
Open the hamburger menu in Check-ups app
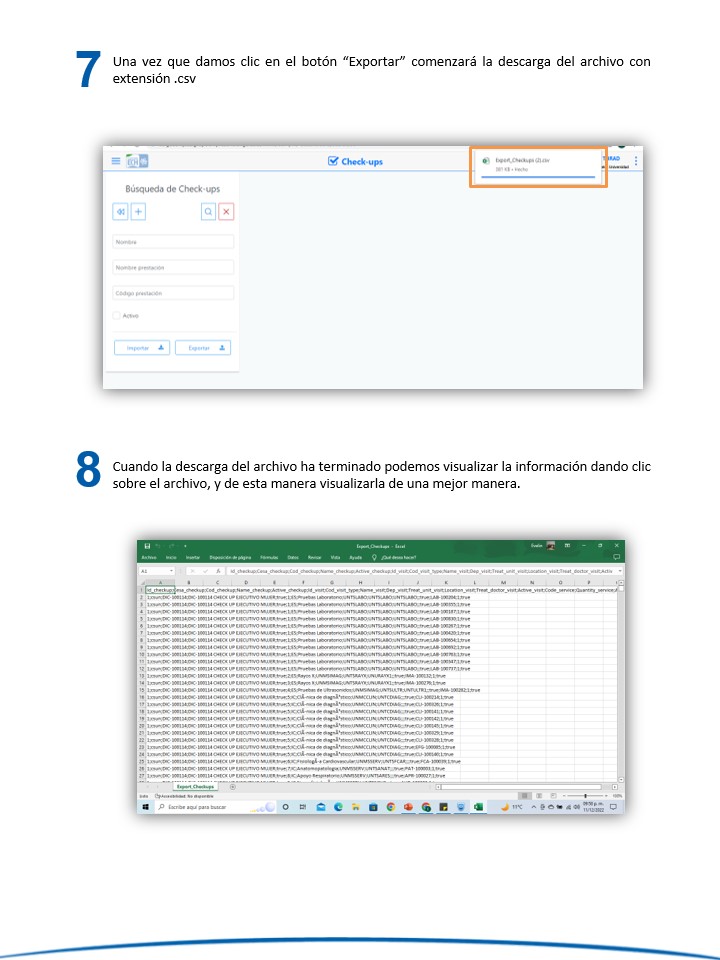[x=116, y=161]
